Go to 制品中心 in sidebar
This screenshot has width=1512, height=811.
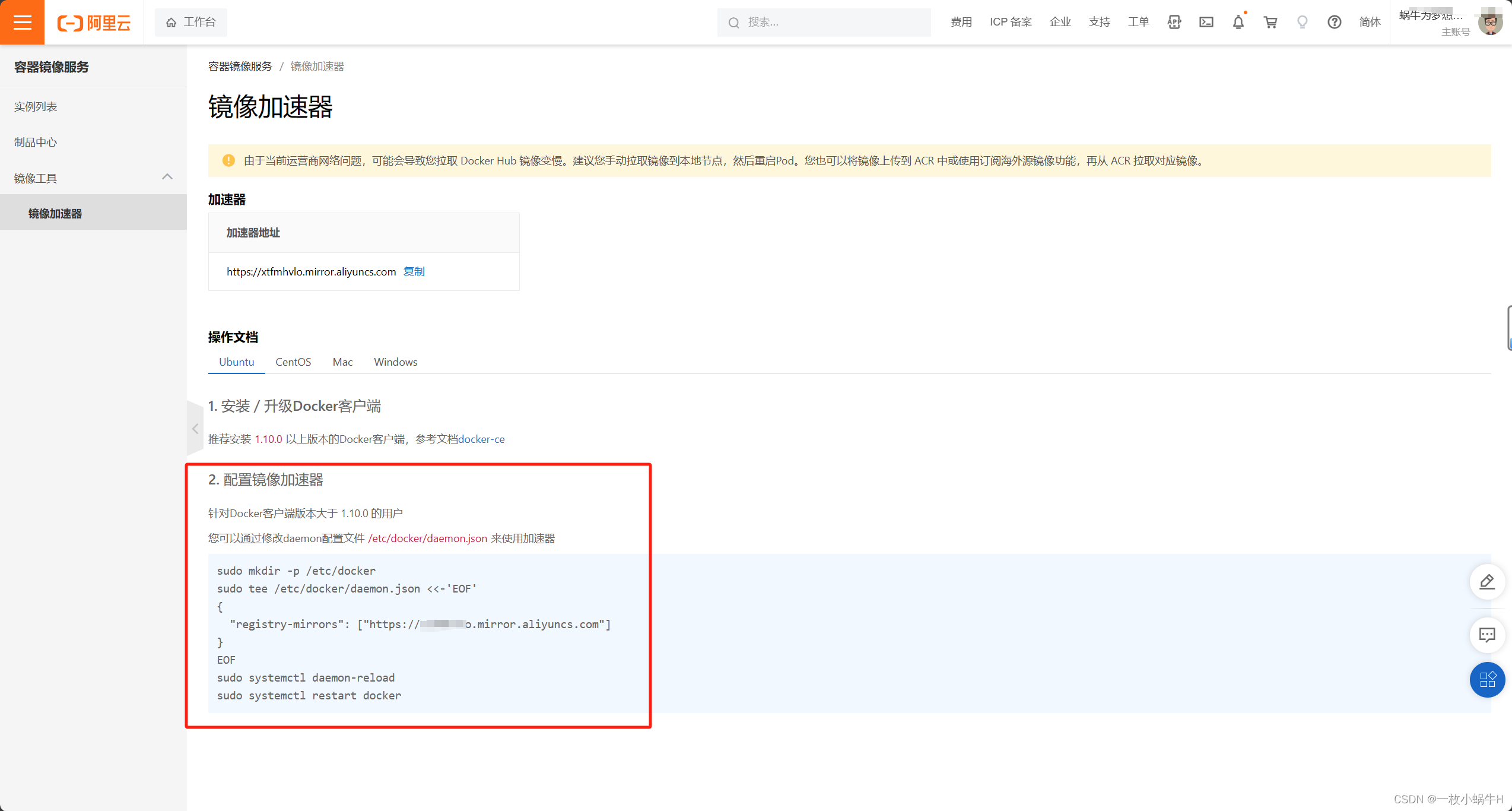coord(36,142)
